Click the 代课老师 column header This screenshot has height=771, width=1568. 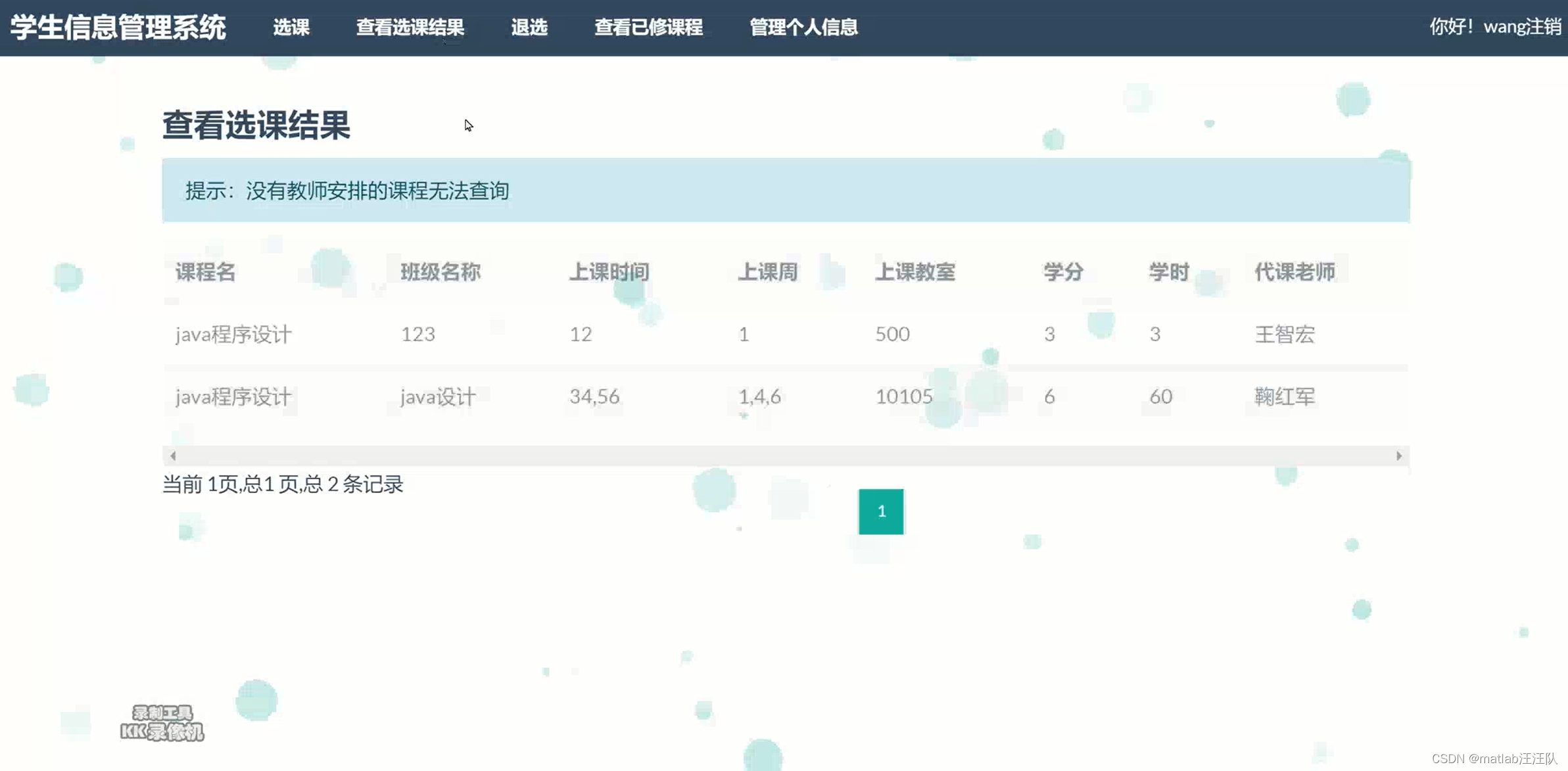pos(1294,271)
